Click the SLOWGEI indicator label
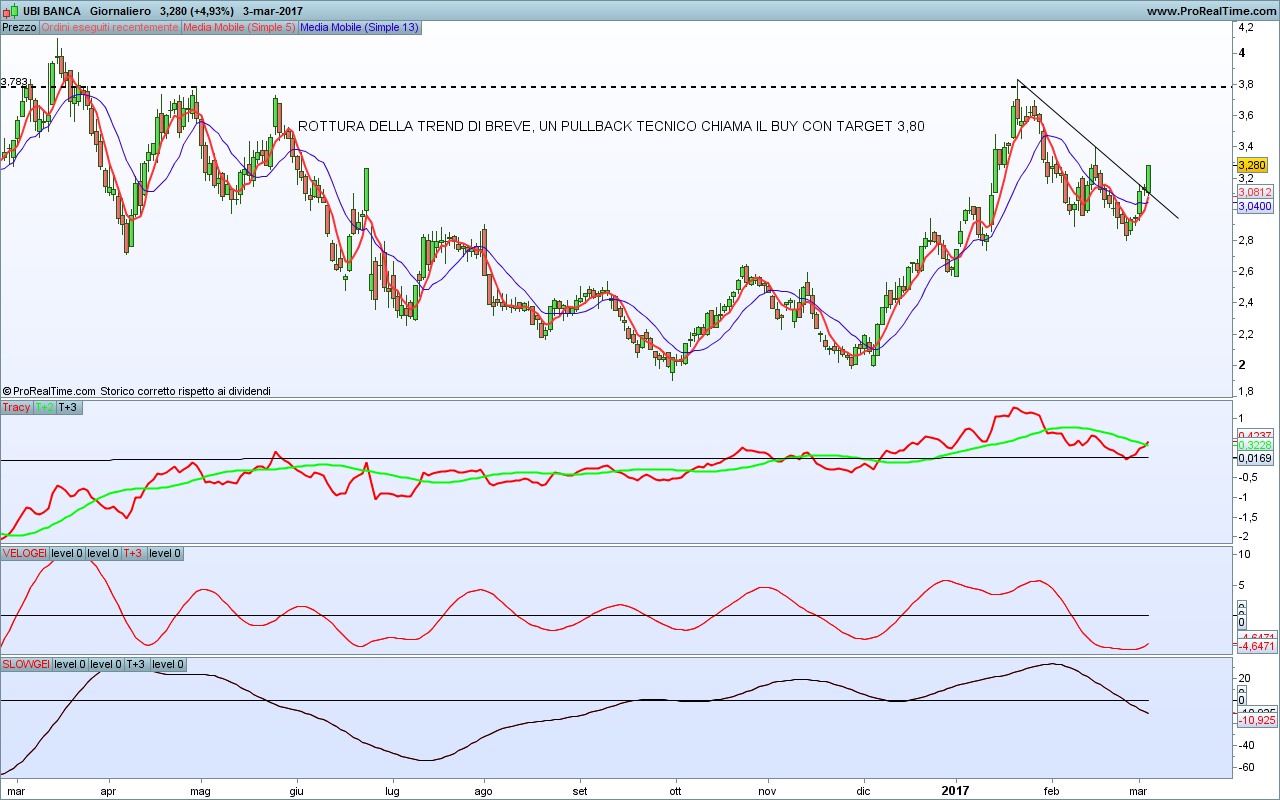This screenshot has width=1280, height=800. click(26, 664)
